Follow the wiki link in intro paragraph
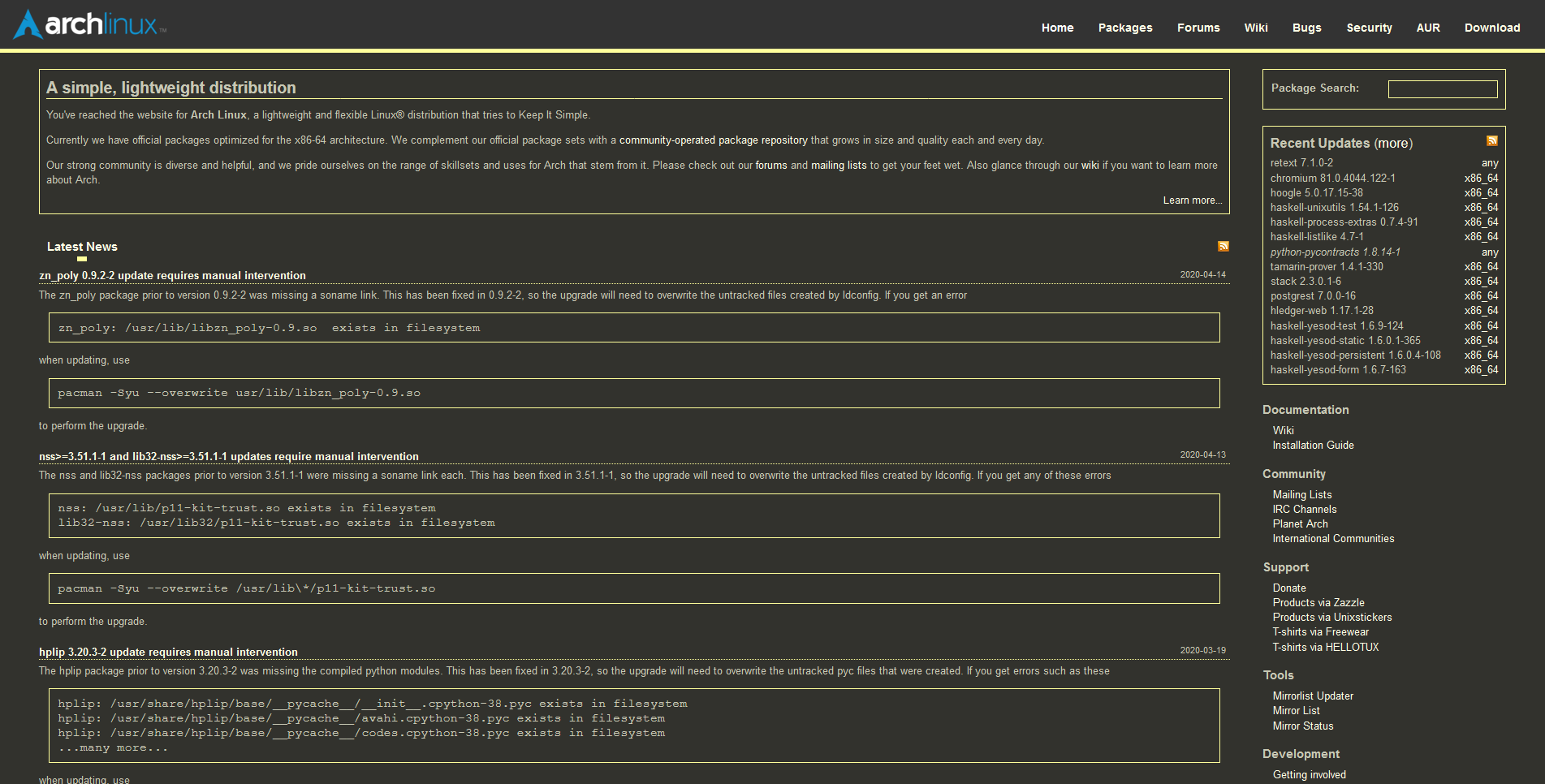This screenshot has height=784, width=1545. point(1090,166)
